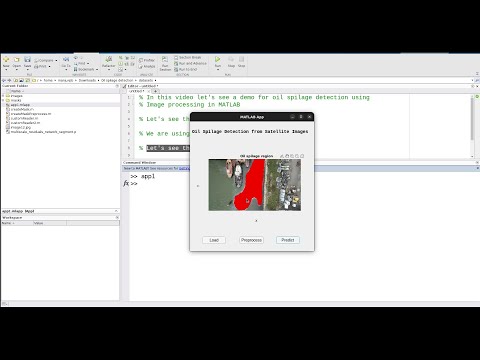Click the axes pan hand icon
Screen dimensions: 480x360
point(287,156)
